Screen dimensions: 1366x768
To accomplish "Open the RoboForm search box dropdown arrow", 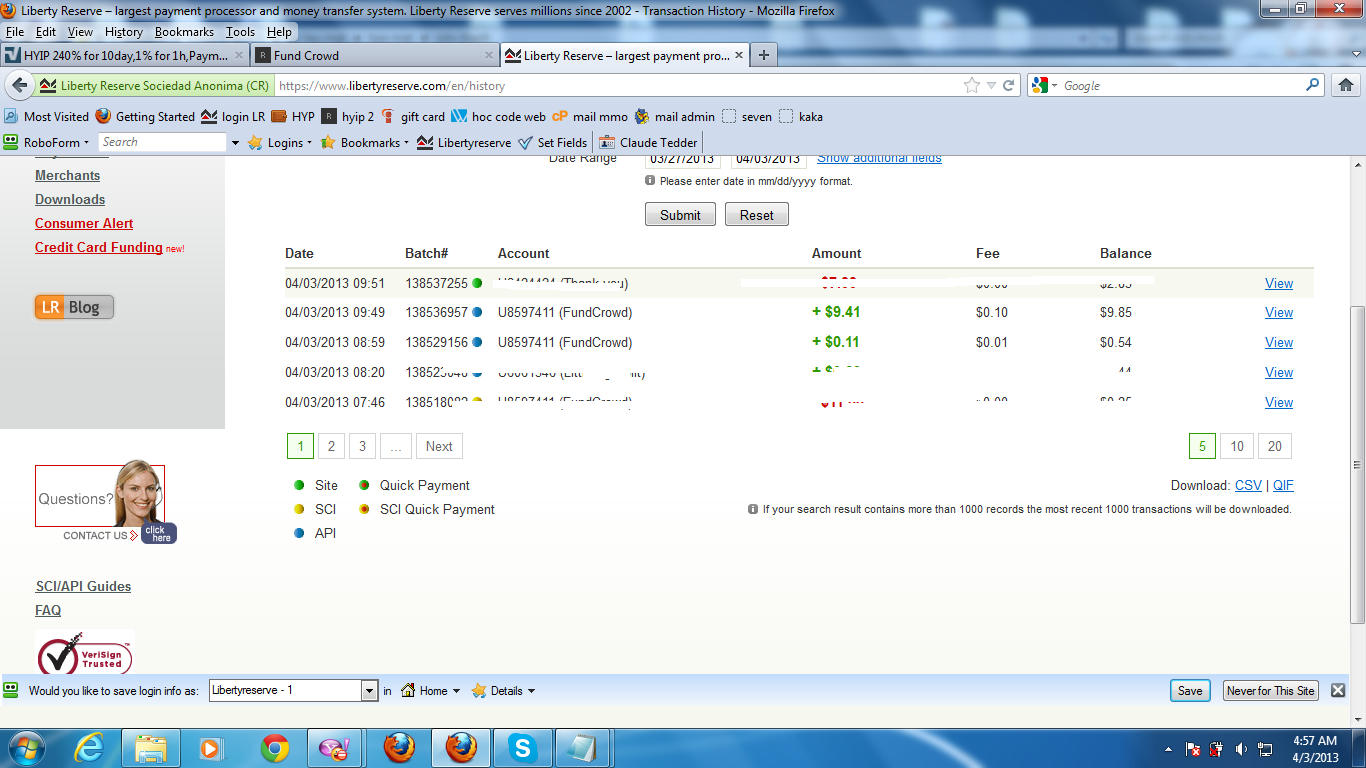I will coord(235,143).
